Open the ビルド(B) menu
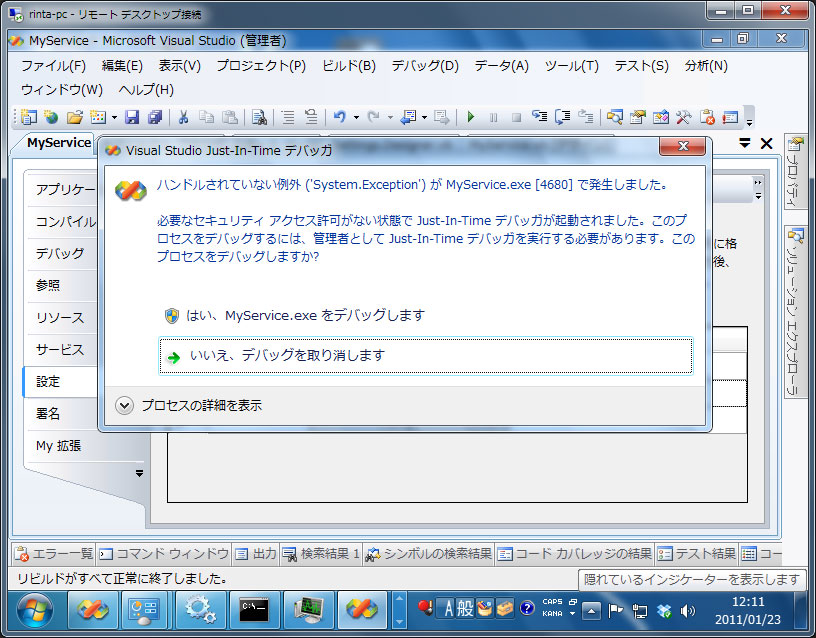816x638 pixels. 349,66
